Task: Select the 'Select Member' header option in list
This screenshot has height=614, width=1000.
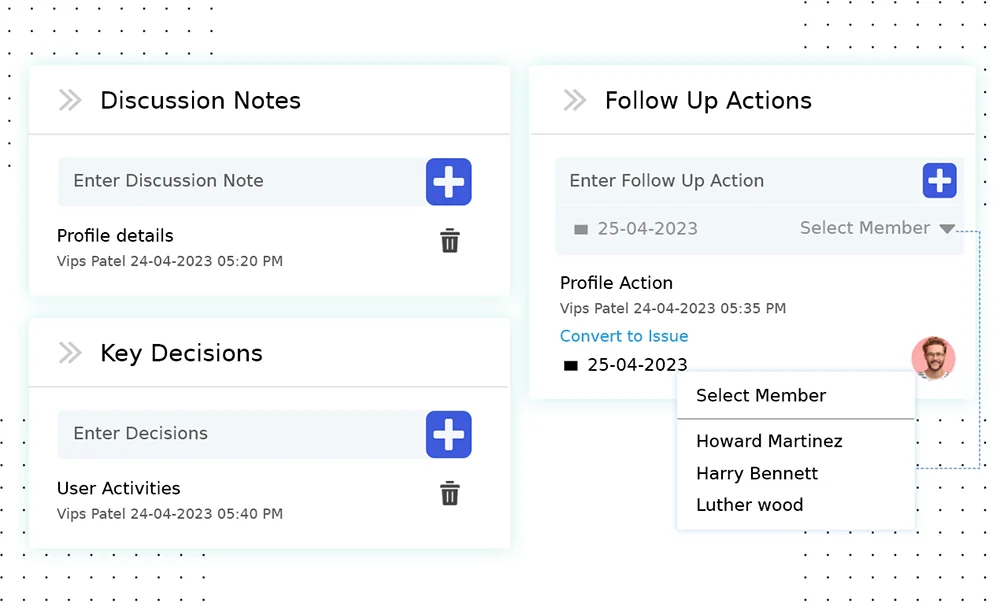Action: tap(761, 395)
